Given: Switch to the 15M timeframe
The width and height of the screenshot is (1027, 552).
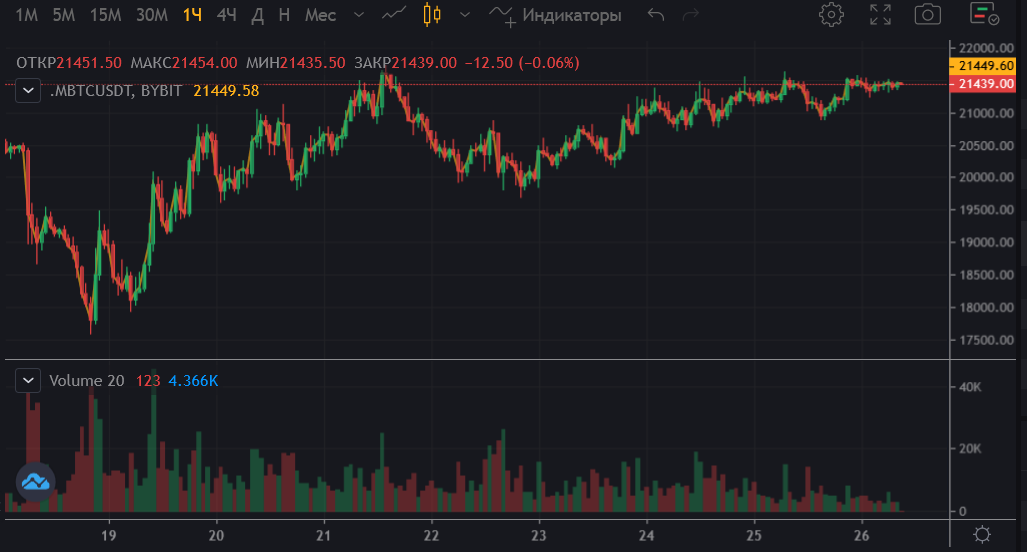Looking at the screenshot, I should [x=105, y=15].
